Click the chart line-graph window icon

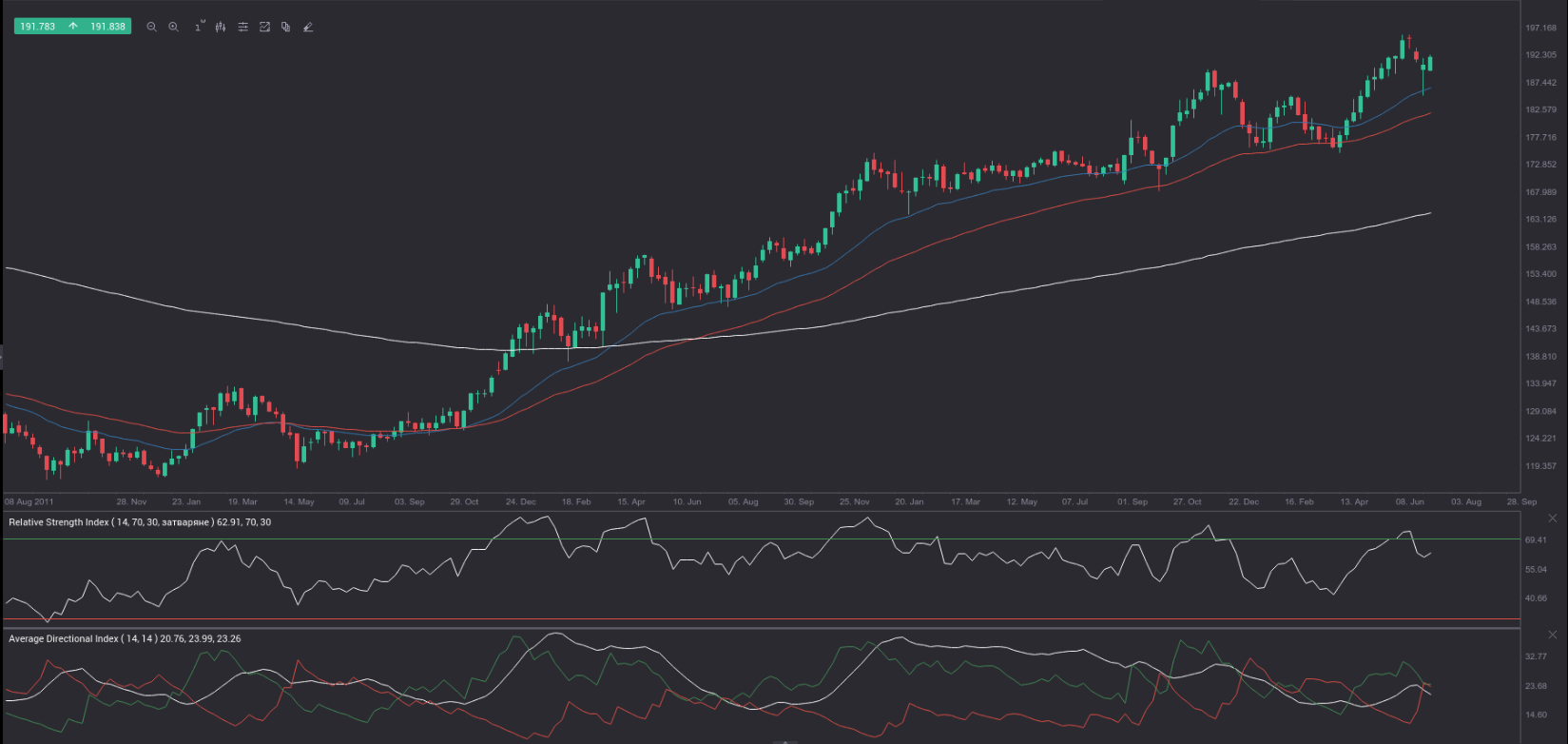(x=264, y=27)
